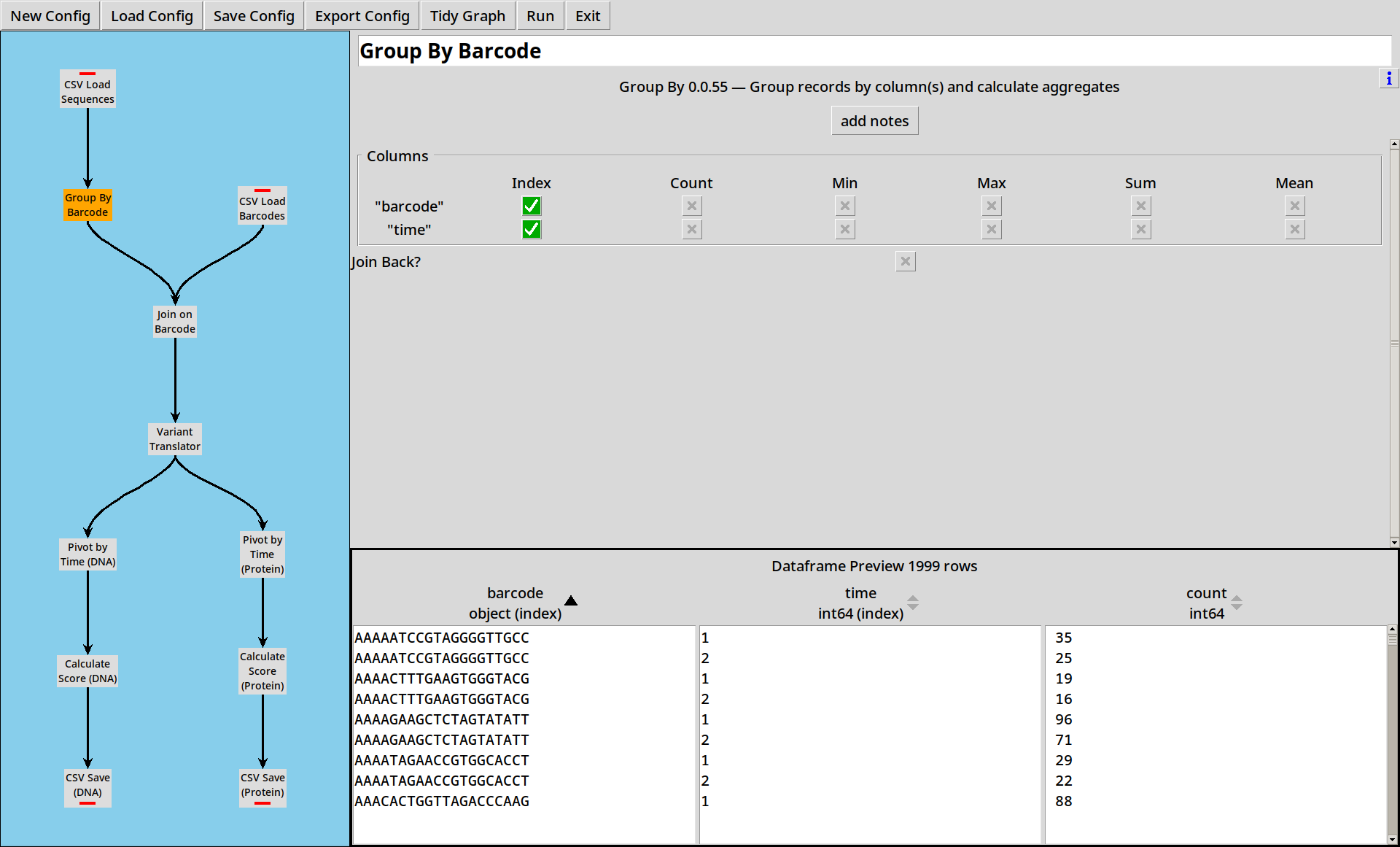Click the settings panel scroll down arrow
Image resolution: width=1400 pixels, height=847 pixels.
tap(1394, 542)
